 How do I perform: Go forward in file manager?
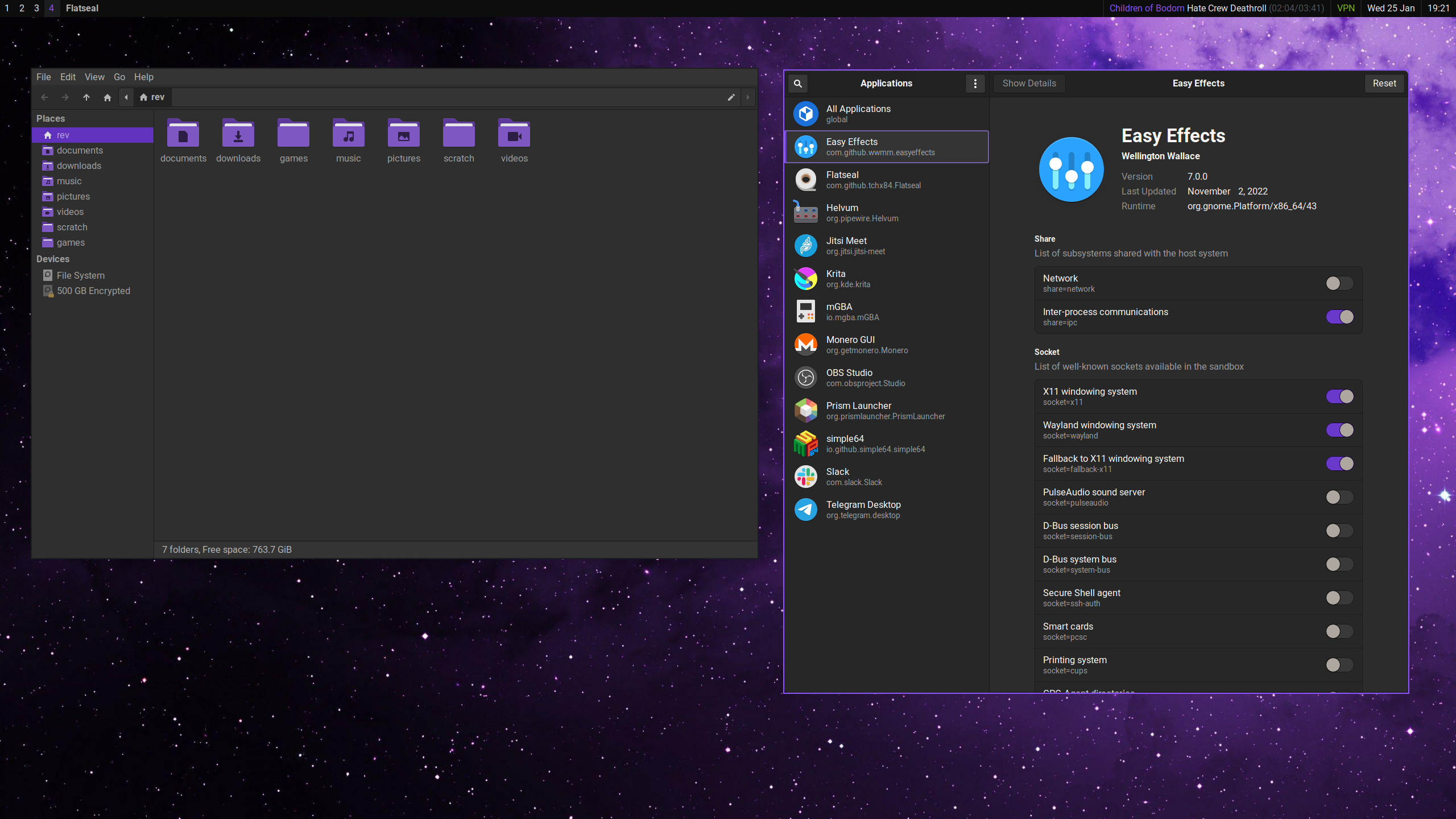click(65, 97)
